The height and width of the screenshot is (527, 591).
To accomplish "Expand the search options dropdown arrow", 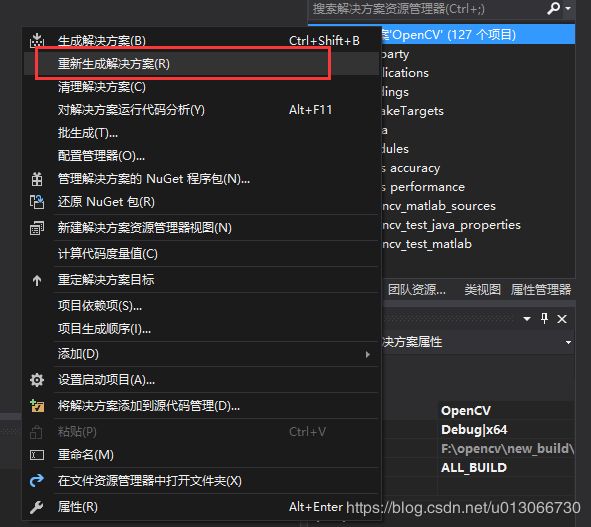I will [x=568, y=8].
